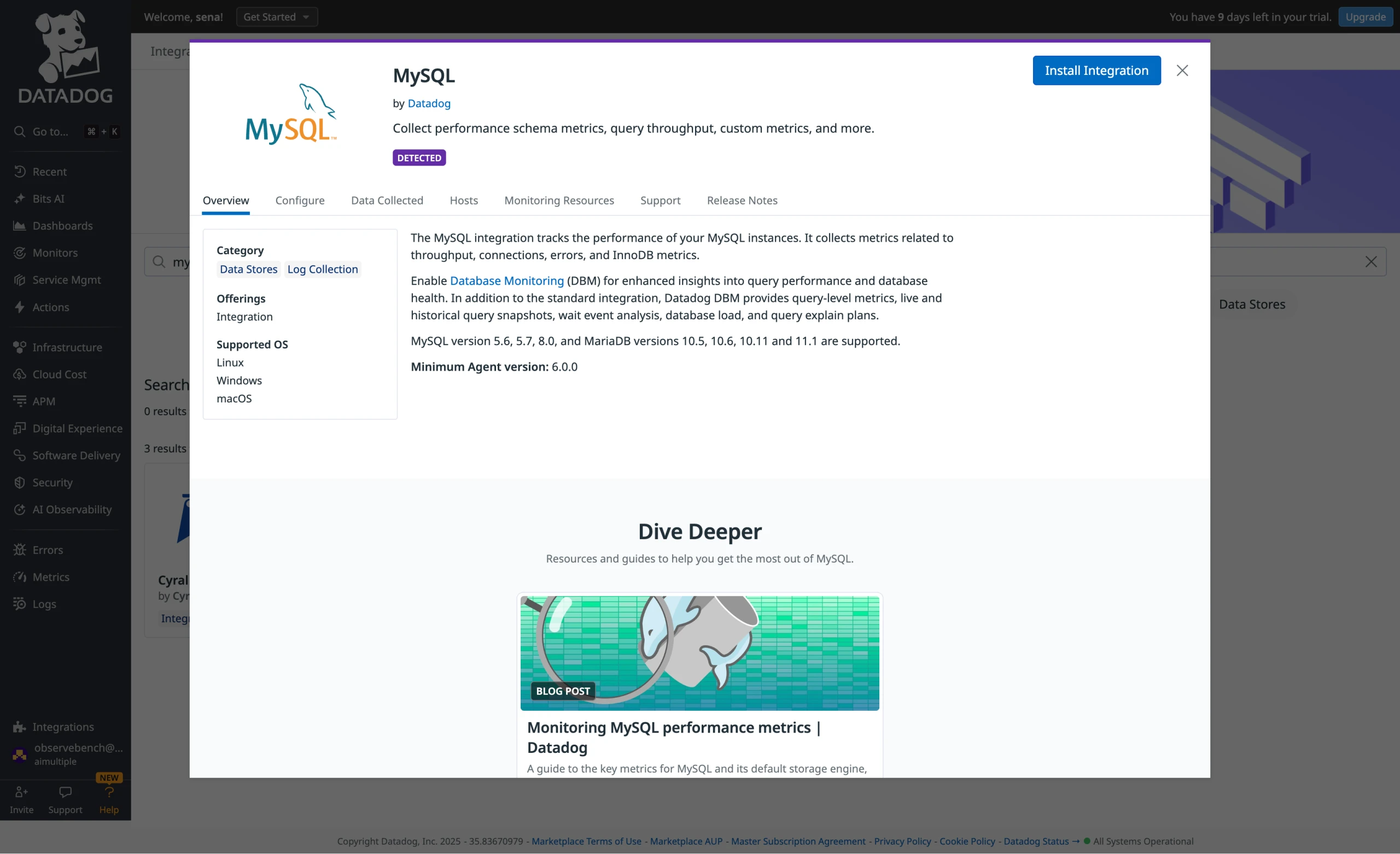The width and height of the screenshot is (1400, 854).
Task: Close the MySQL integration dialog
Action: [1182, 71]
